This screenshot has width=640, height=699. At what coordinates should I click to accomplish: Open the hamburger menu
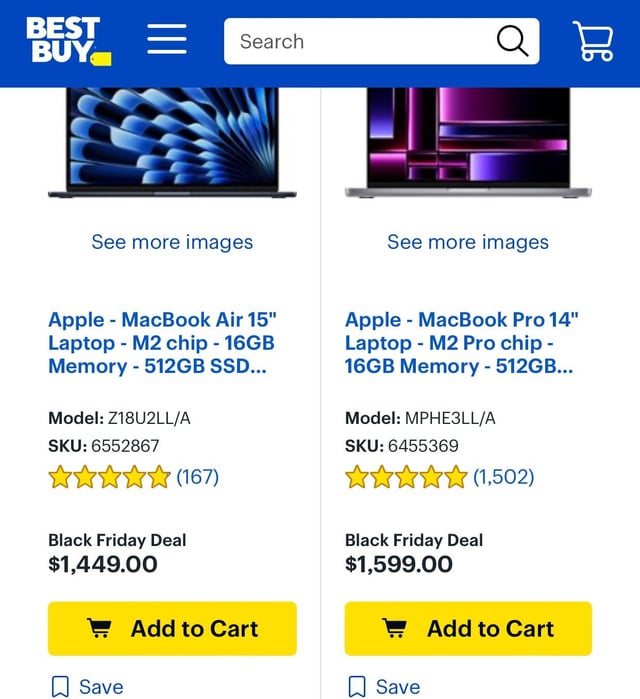click(x=167, y=41)
